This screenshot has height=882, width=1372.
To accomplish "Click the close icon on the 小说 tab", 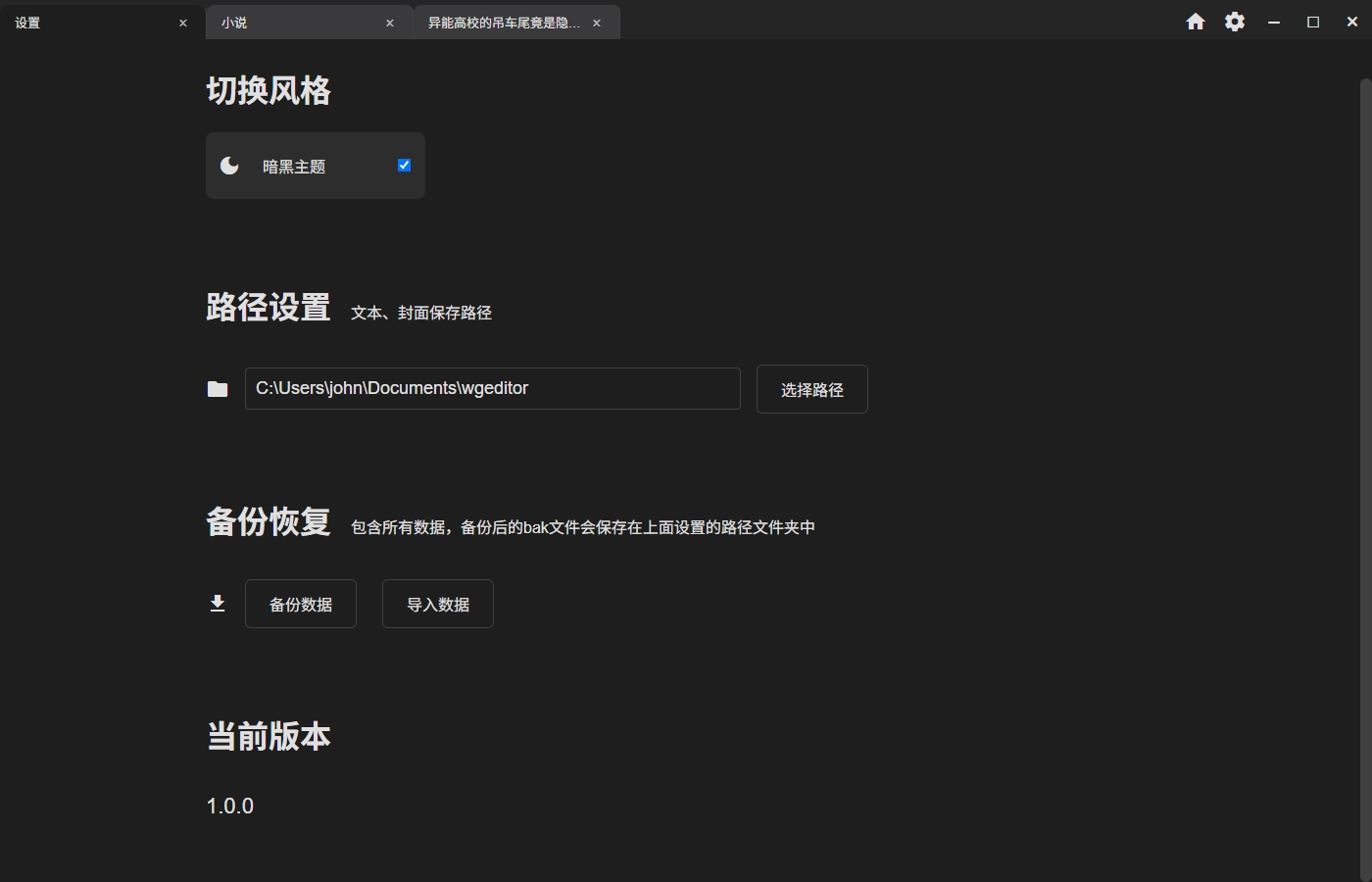I will point(389,22).
